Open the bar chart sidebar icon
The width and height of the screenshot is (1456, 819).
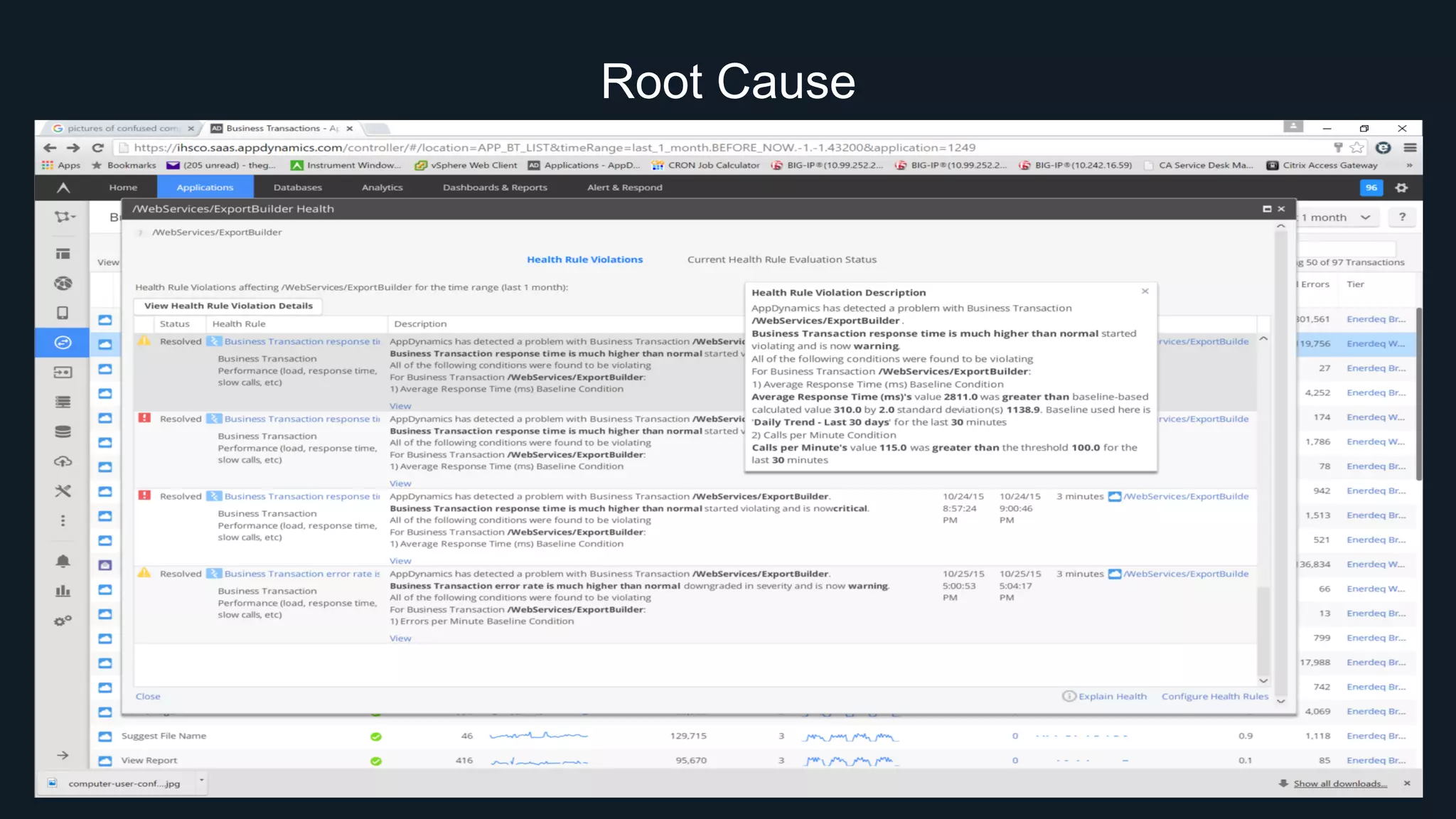coord(63,591)
